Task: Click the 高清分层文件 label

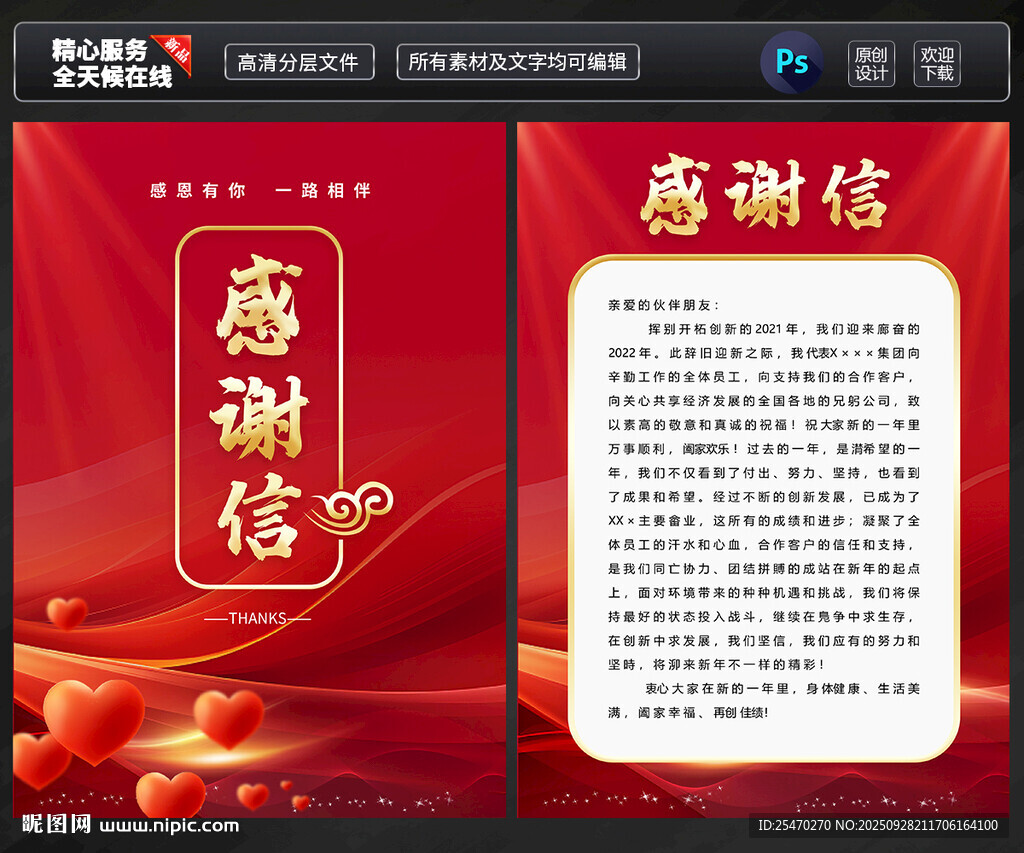Action: tap(299, 63)
